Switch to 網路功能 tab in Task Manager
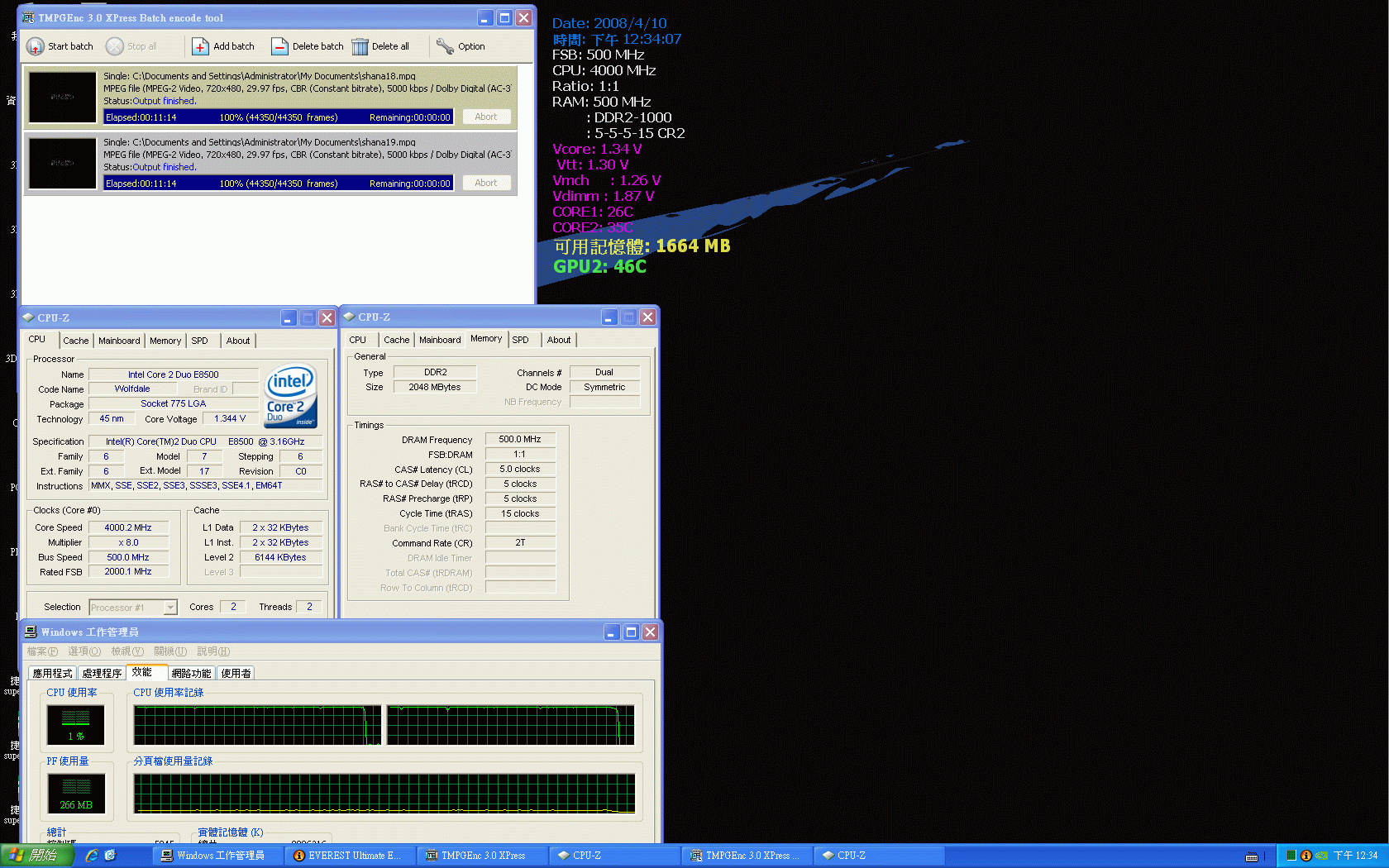The height and width of the screenshot is (868, 1389). point(191,674)
